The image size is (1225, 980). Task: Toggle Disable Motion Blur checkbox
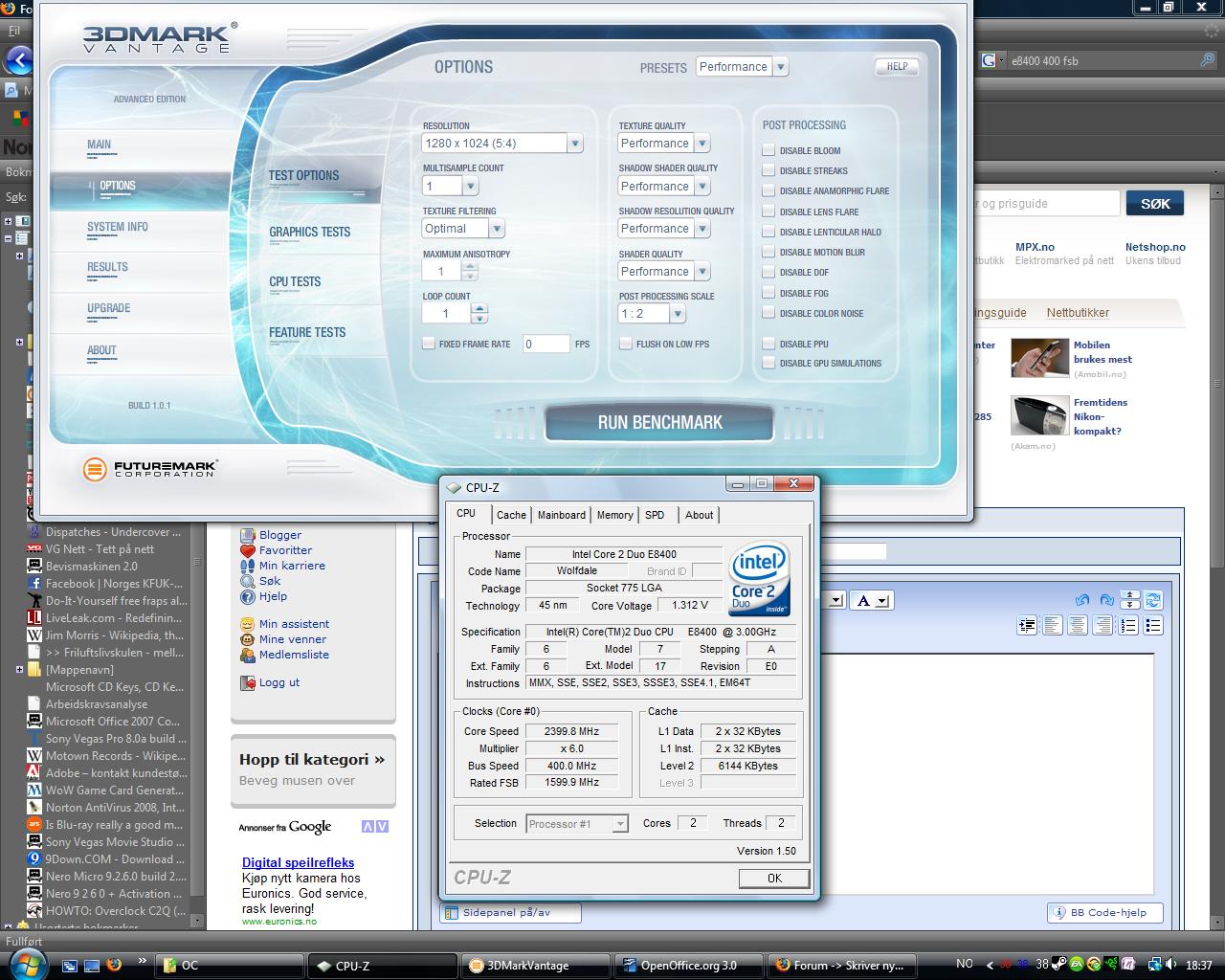pos(768,252)
